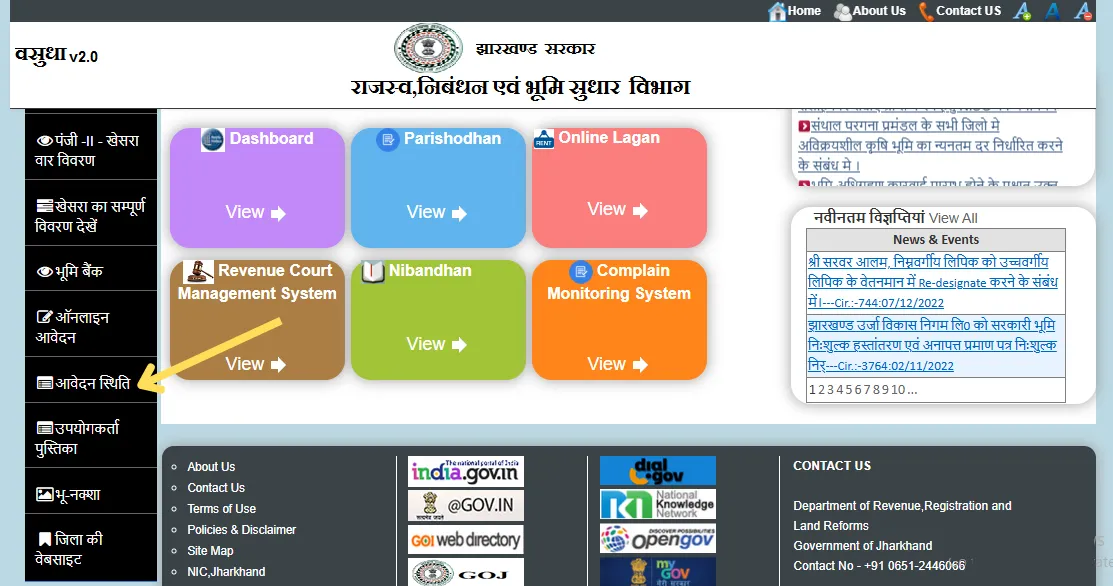Click the Jharkhand government emblem logo
Image resolution: width=1113 pixels, height=586 pixels.
point(428,48)
